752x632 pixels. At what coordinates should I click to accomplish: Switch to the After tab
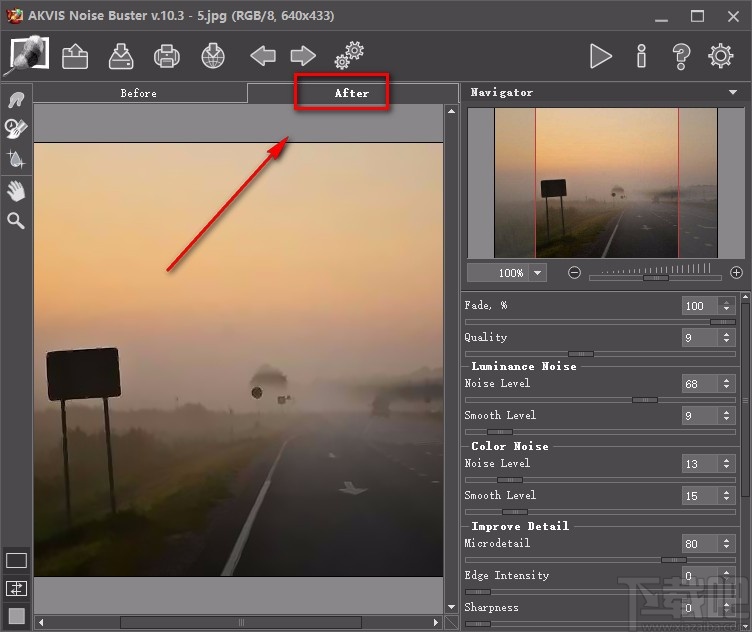pos(351,93)
